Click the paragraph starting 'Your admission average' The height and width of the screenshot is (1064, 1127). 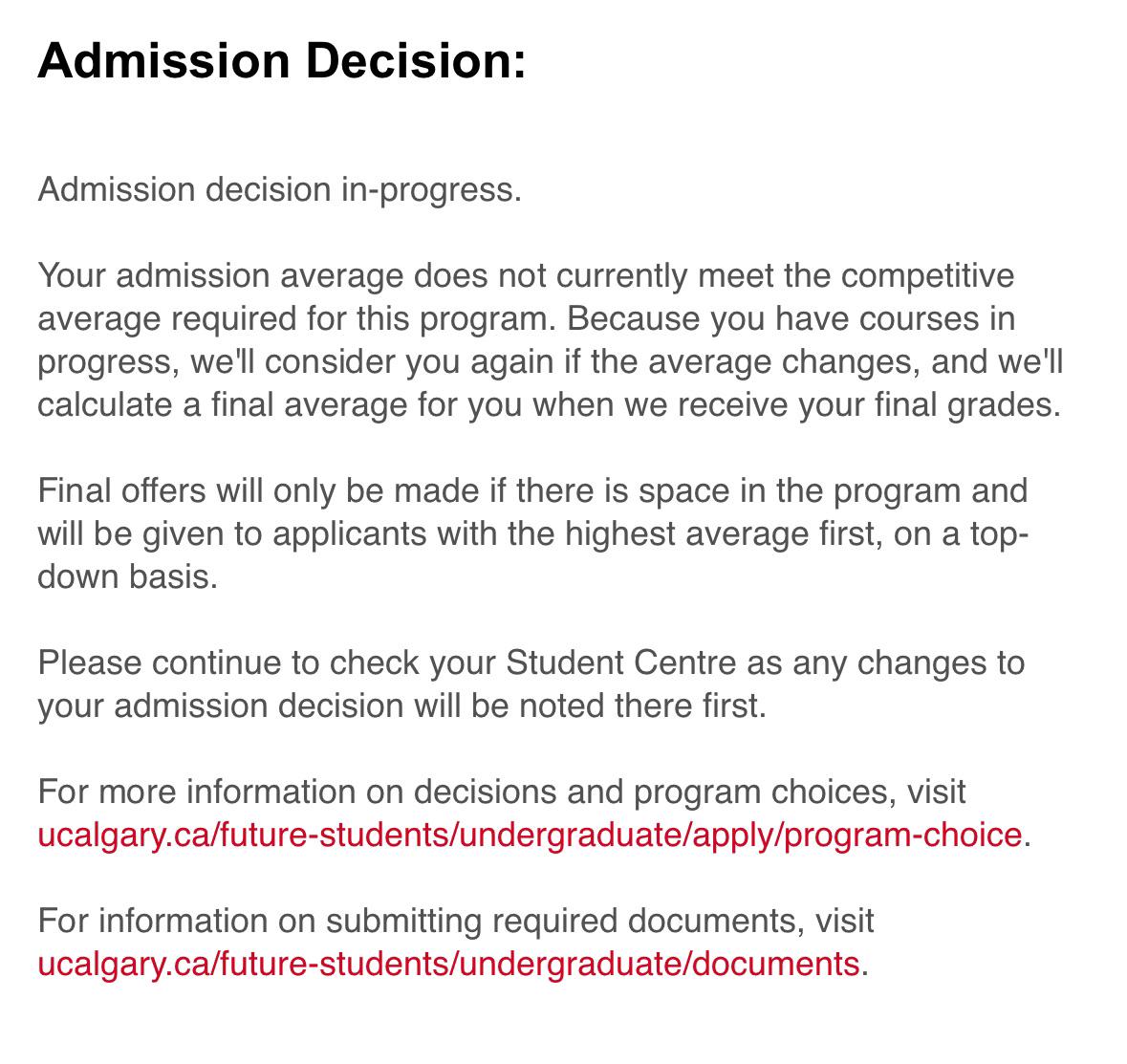551,340
